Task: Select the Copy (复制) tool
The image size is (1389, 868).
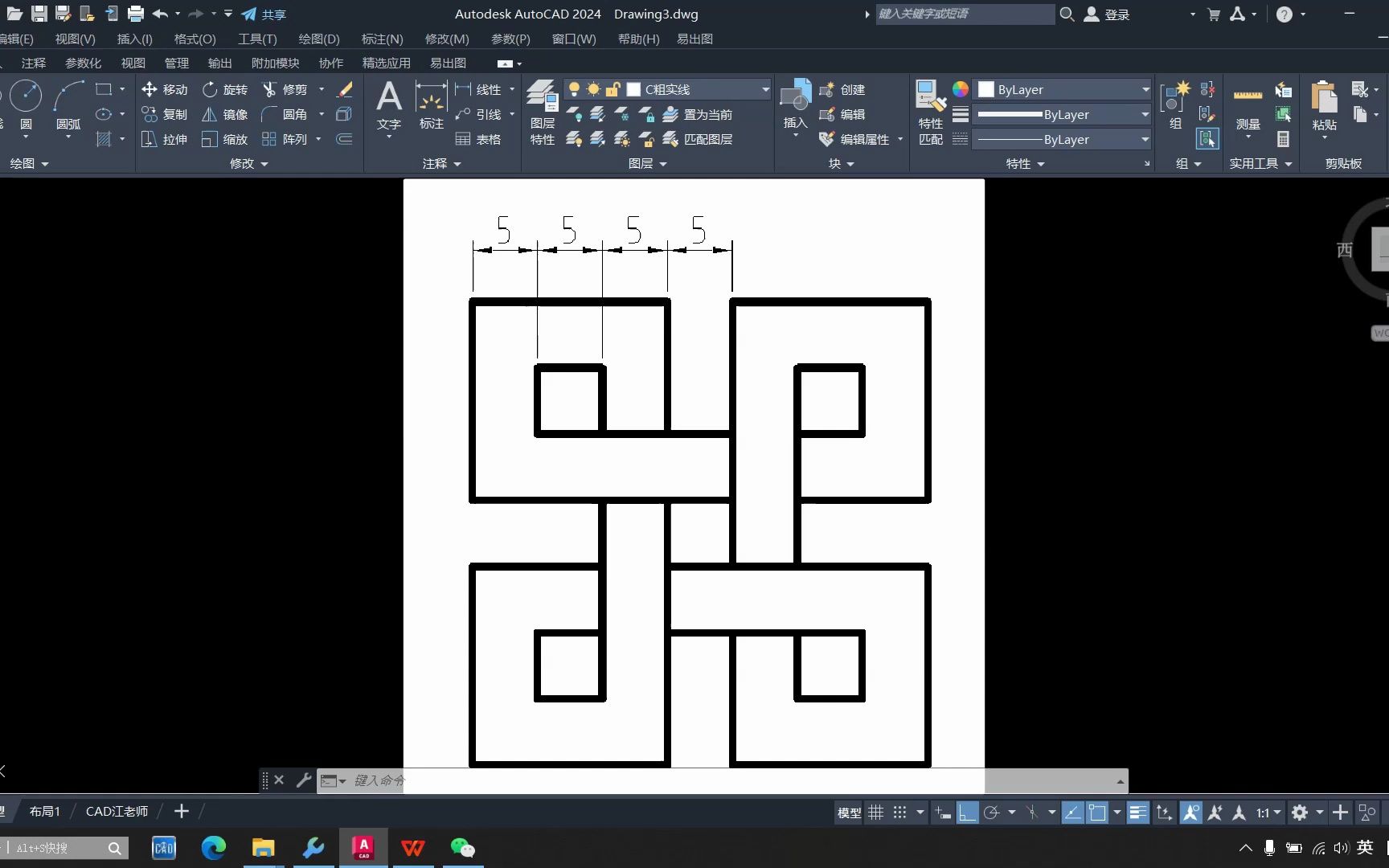Action: click(164, 114)
